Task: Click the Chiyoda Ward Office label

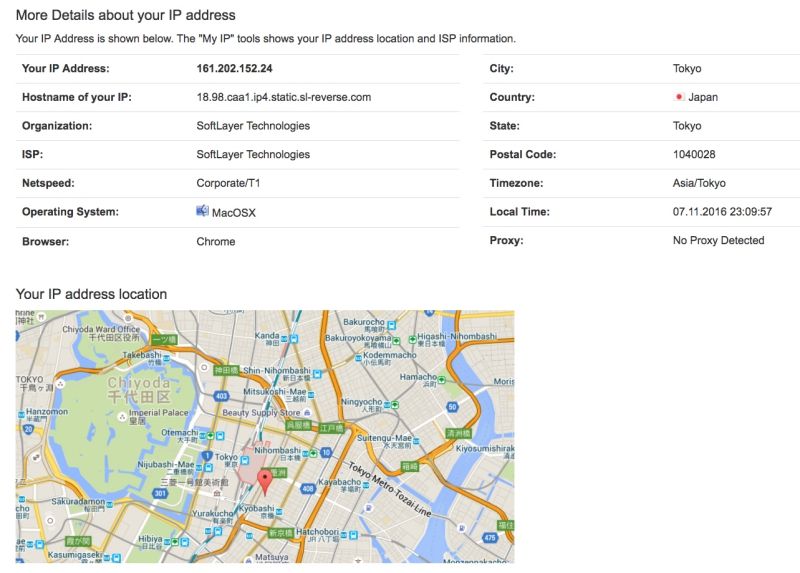Action: (101, 329)
